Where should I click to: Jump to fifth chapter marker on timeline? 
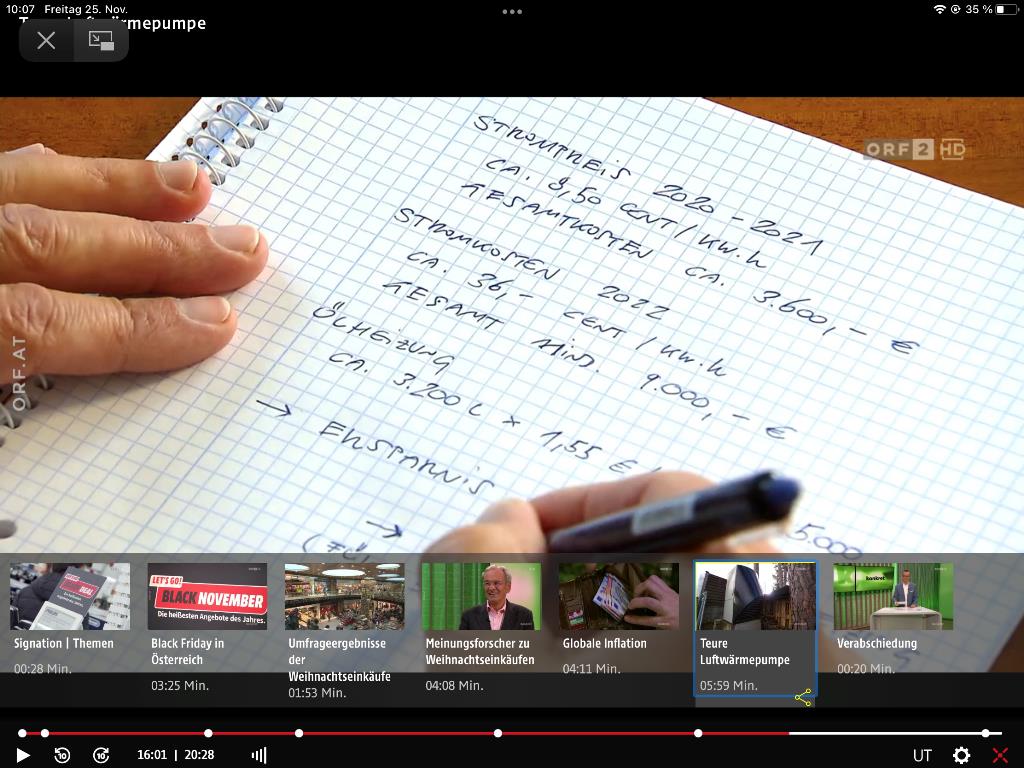[498, 733]
